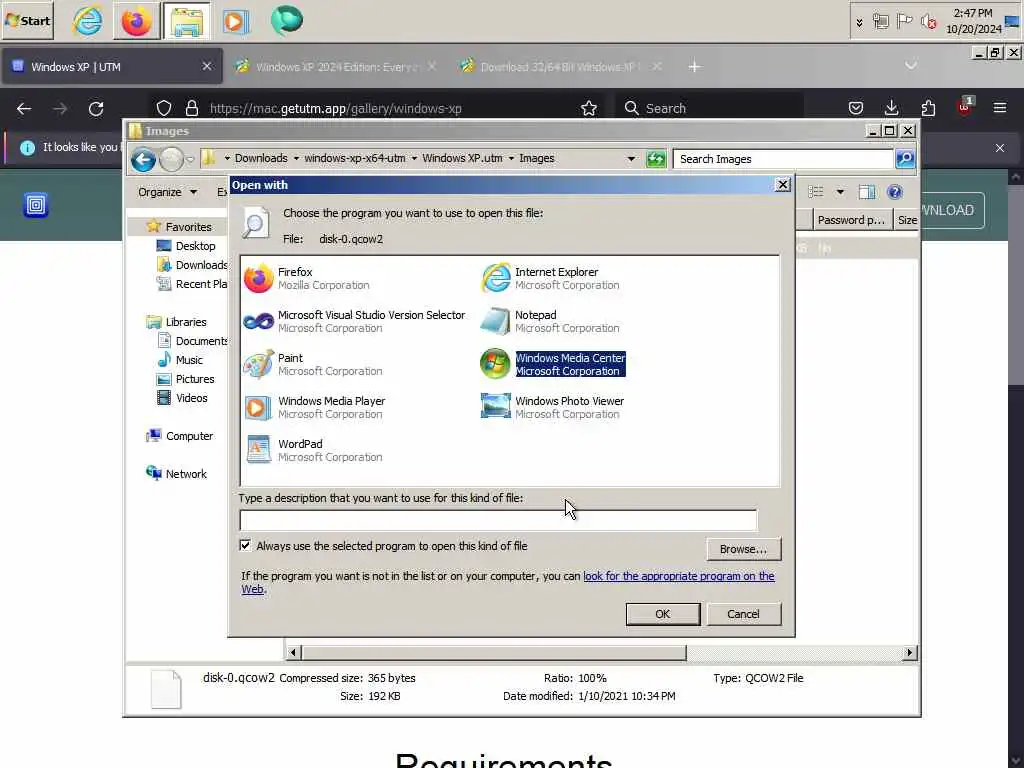The width and height of the screenshot is (1024, 768).
Task: Reload the page in Firefox
Action: [96, 108]
